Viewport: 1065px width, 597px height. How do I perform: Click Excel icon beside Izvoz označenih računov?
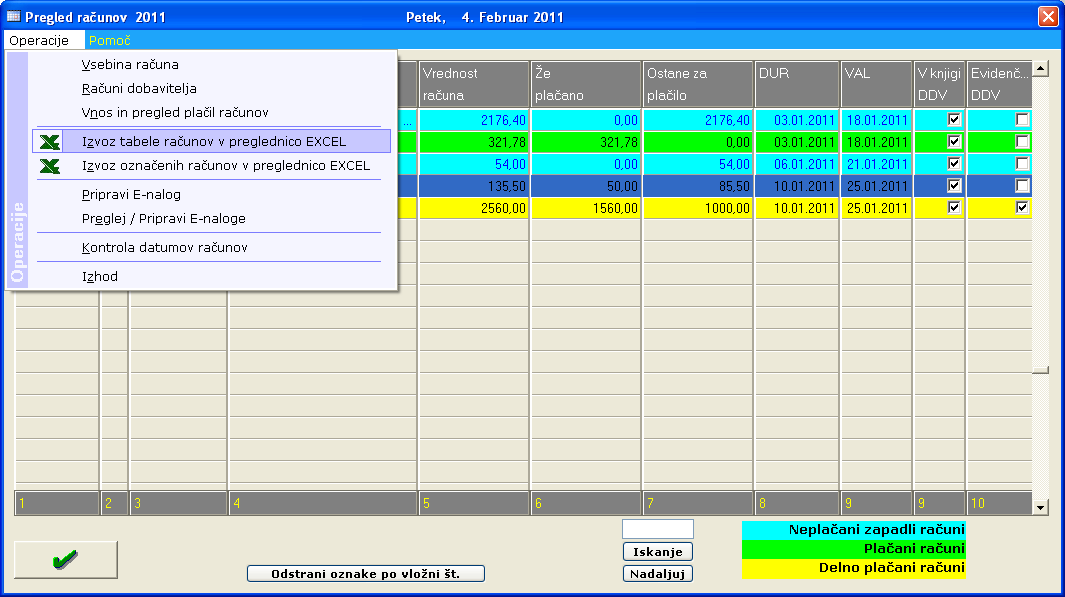50,166
